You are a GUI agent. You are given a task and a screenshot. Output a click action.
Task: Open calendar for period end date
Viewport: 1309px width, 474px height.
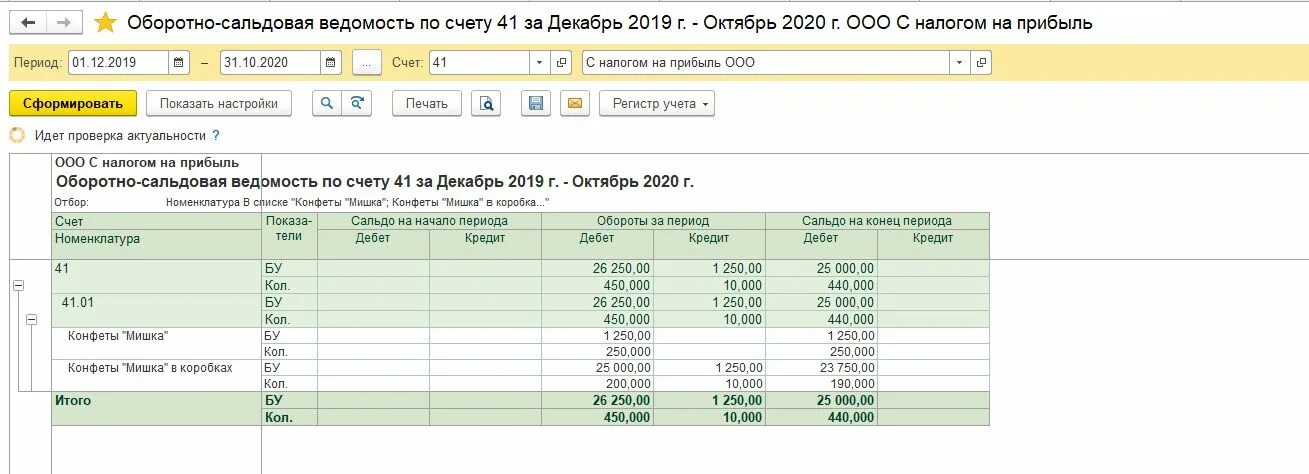coord(331,62)
